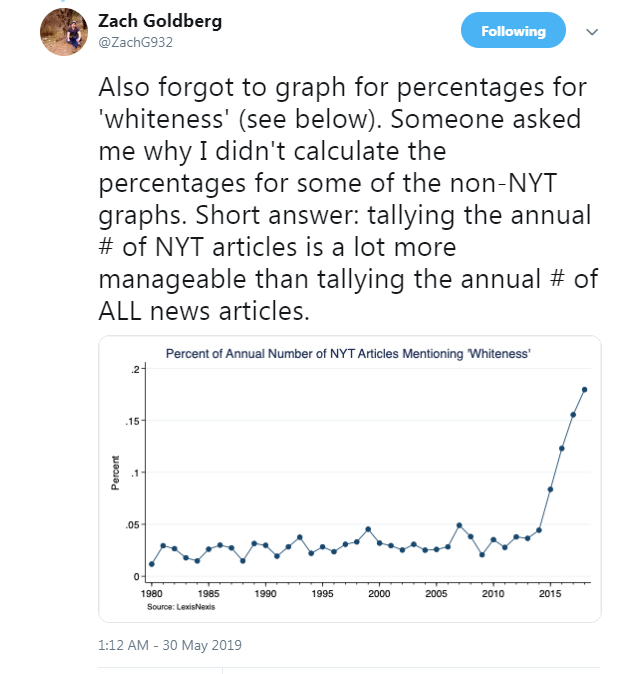Click the .2 y-axis label
Image resolution: width=640 pixels, height=674 pixels.
[x=135, y=369]
